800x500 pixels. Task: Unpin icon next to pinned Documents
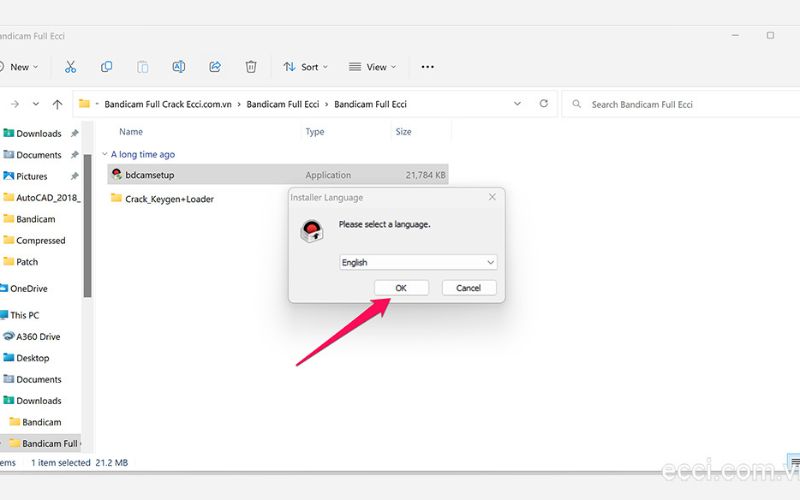[74, 155]
